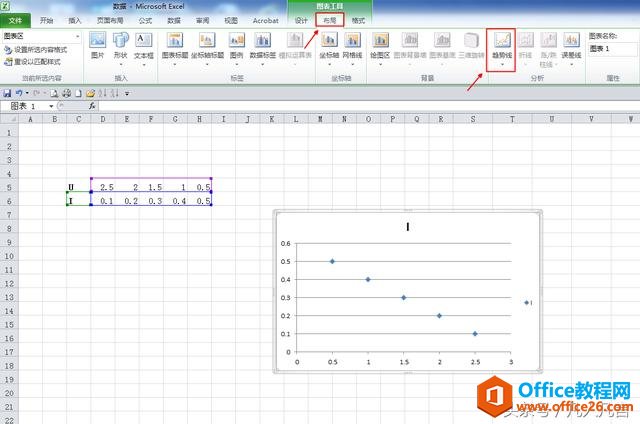
Task: Open the 形状 shapes gallery icon
Action: (120, 40)
